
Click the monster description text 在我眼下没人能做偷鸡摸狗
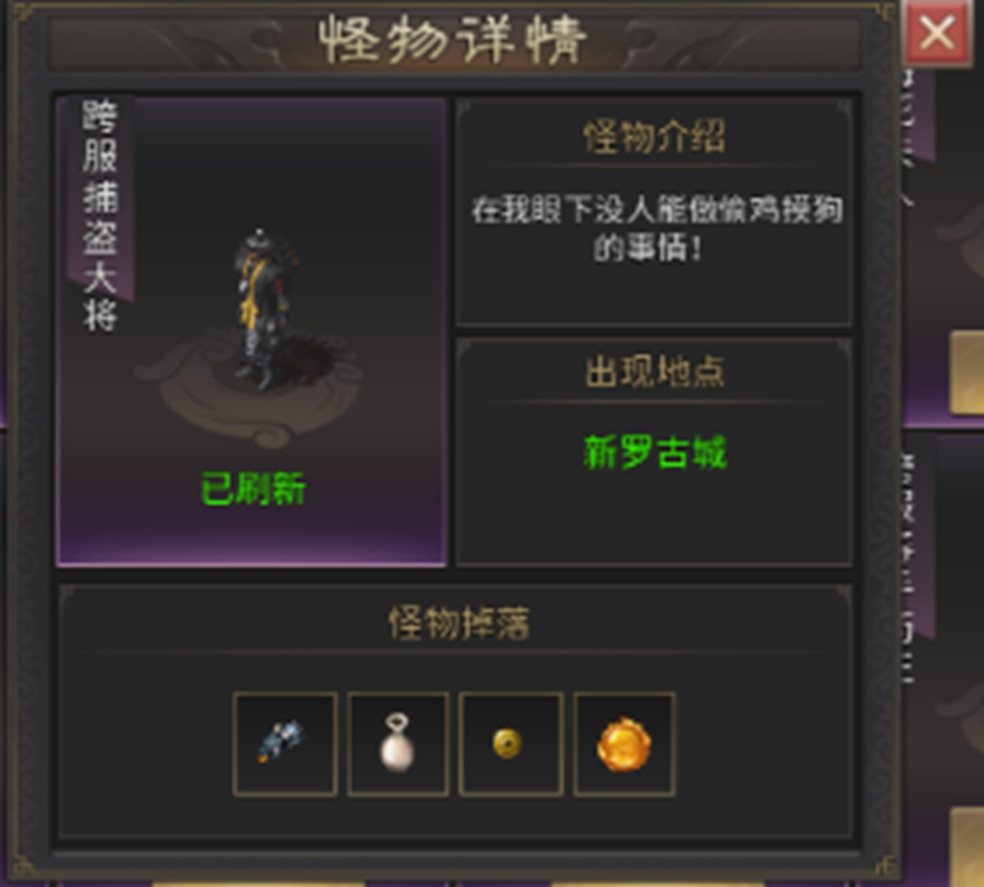coord(656,209)
